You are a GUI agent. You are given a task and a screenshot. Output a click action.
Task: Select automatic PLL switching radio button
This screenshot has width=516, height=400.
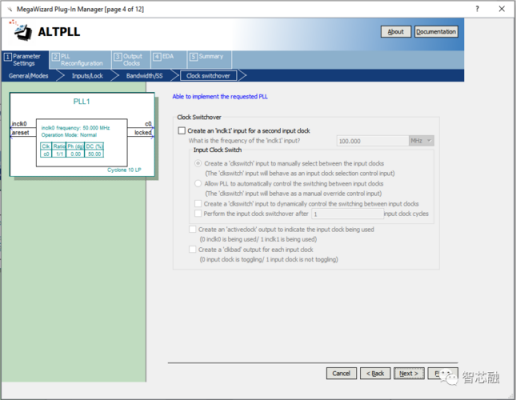(x=198, y=183)
